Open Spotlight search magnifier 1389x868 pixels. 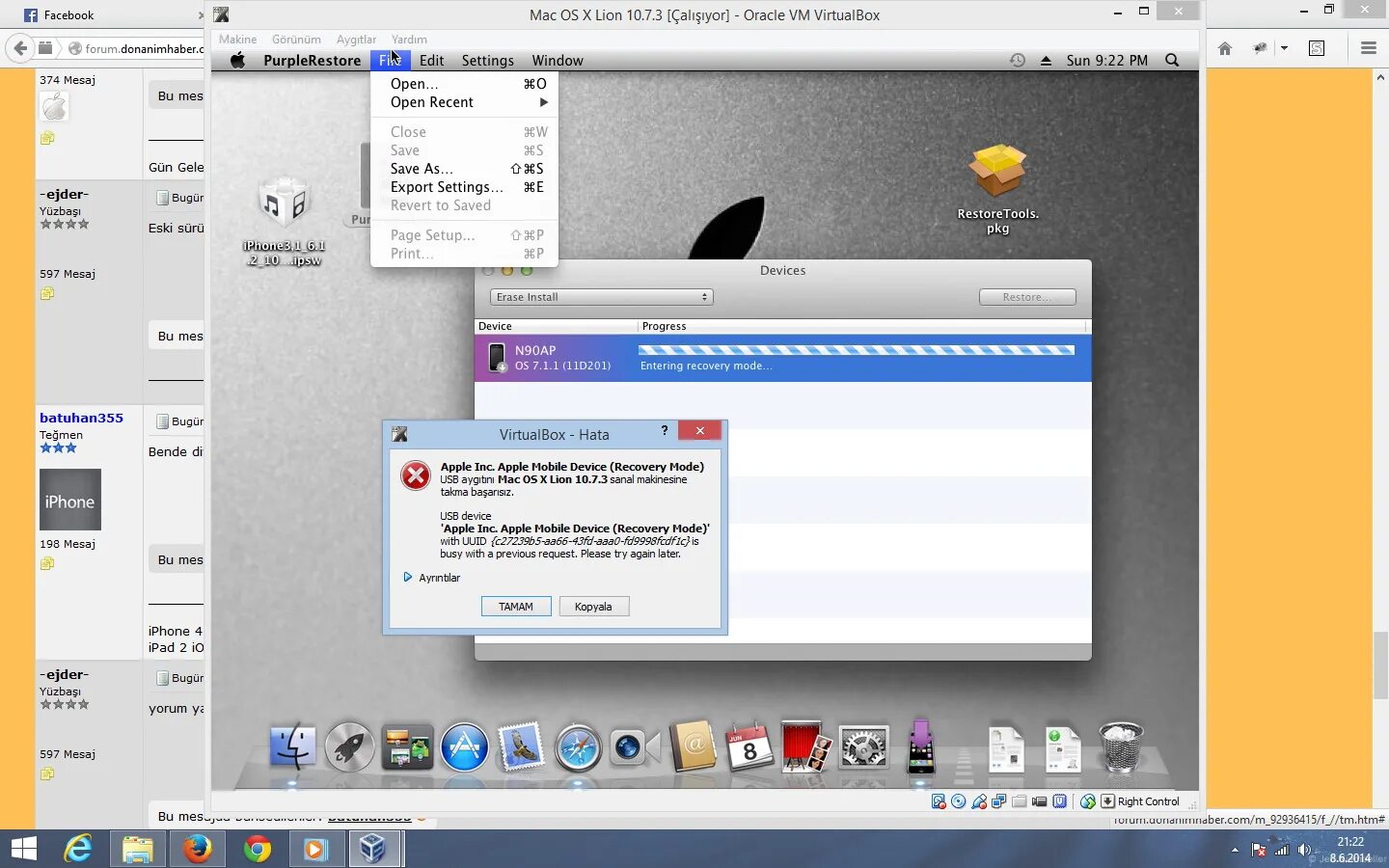[x=1172, y=60]
